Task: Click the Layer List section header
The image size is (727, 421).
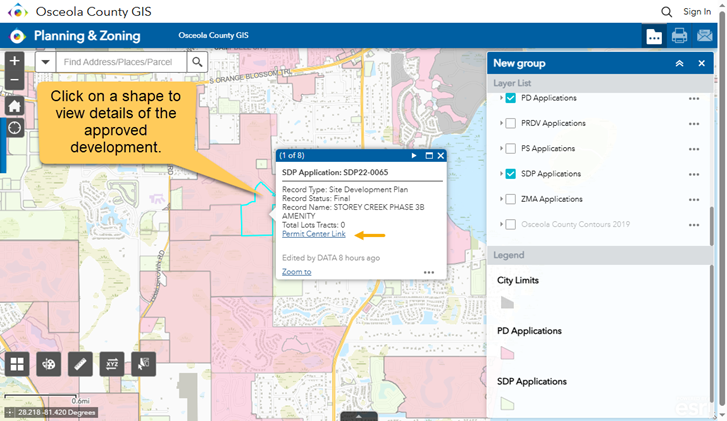Action: [x=600, y=83]
